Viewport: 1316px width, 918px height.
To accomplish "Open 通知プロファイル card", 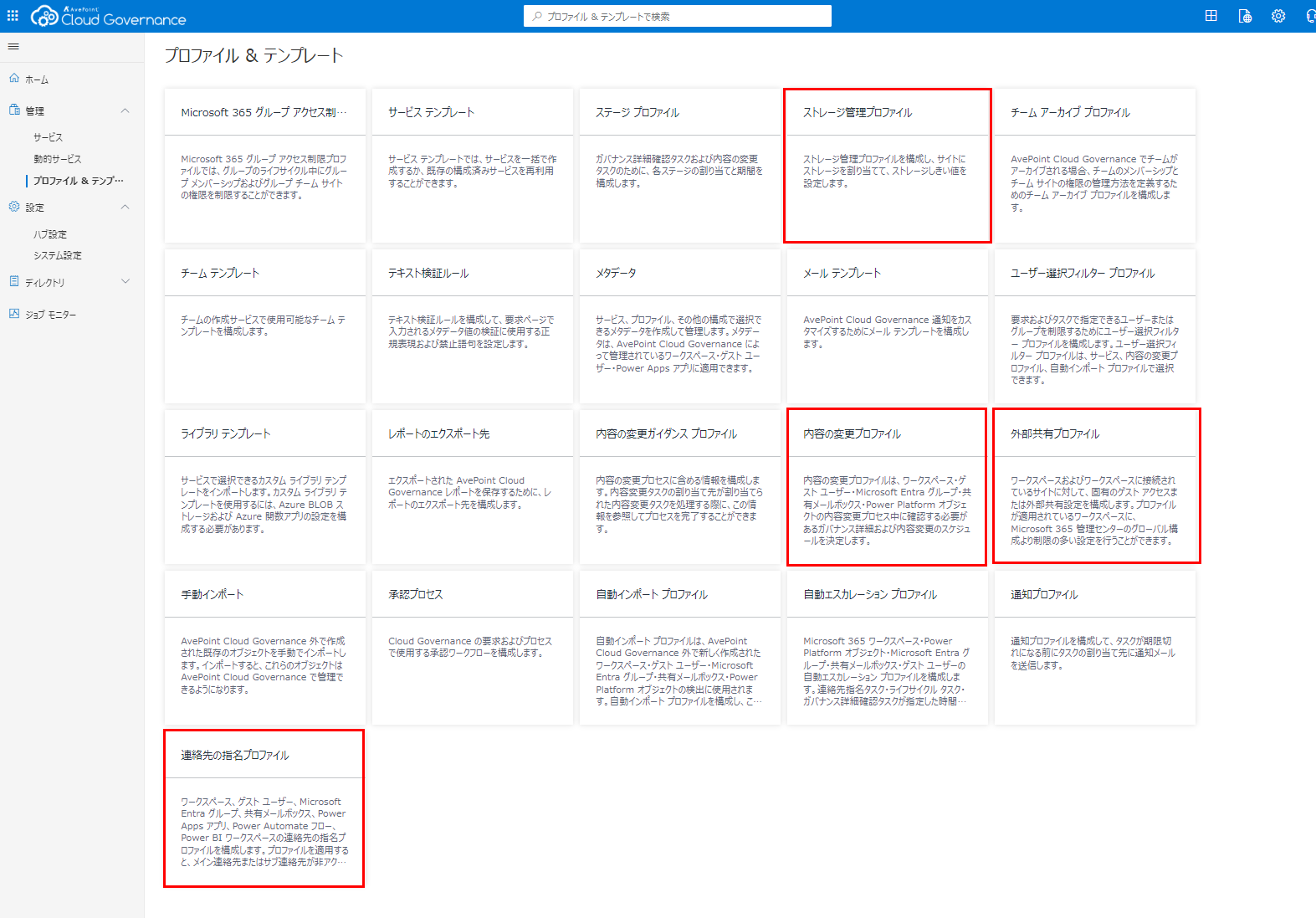I will tap(1094, 648).
